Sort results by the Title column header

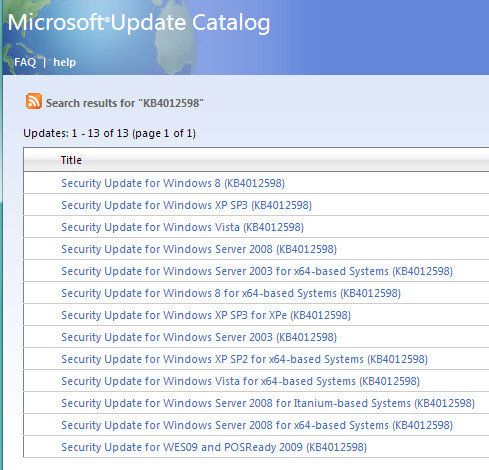[x=71, y=160]
